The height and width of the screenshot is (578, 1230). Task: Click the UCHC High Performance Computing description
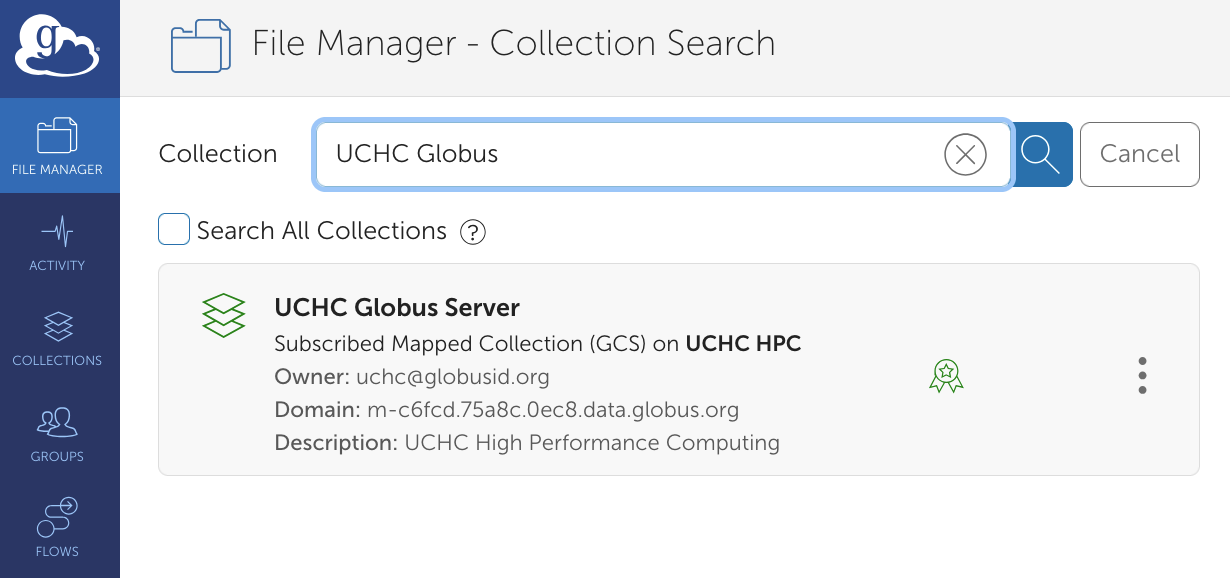tap(592, 443)
